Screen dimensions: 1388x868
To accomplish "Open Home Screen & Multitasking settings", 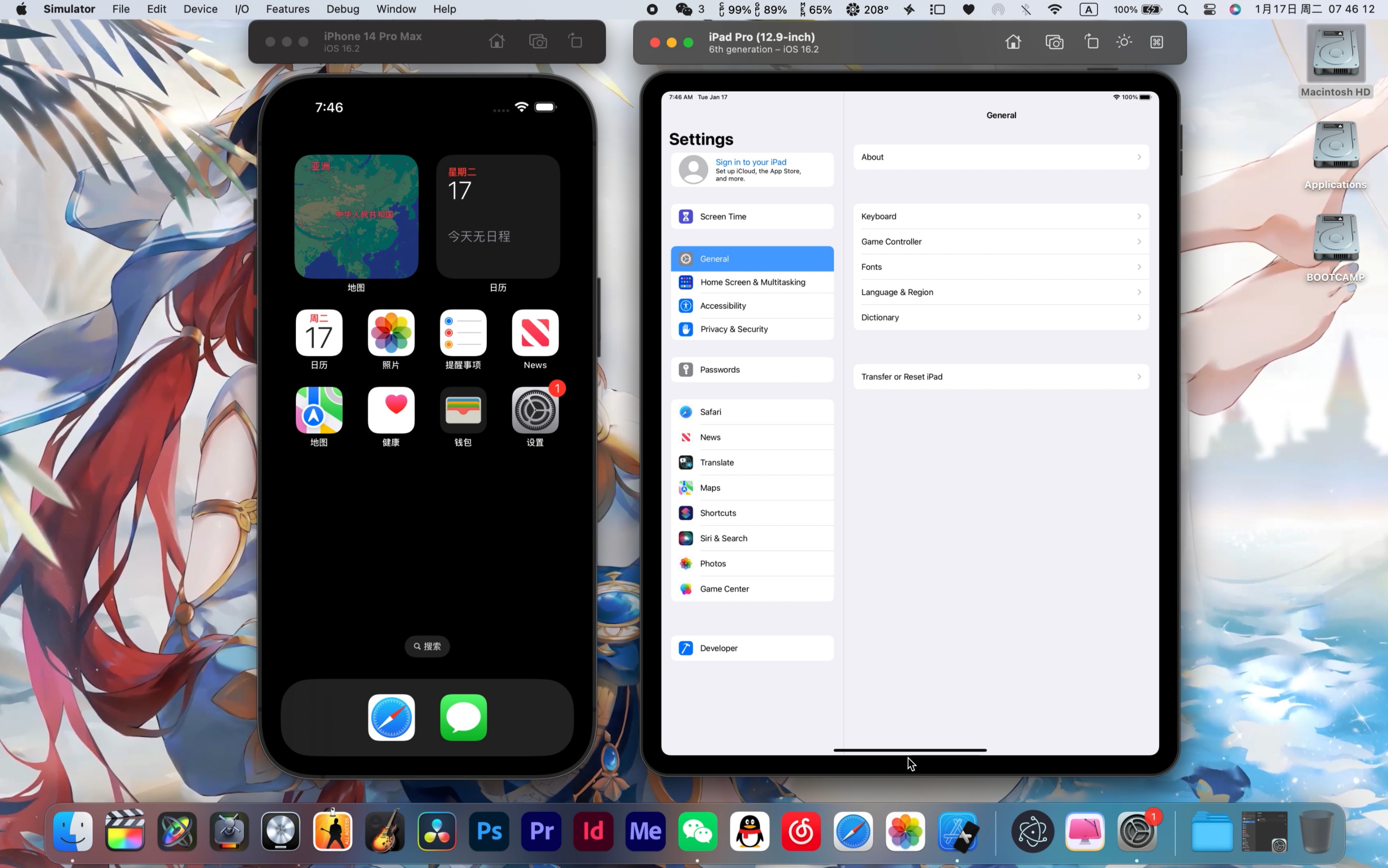I will coord(752,282).
